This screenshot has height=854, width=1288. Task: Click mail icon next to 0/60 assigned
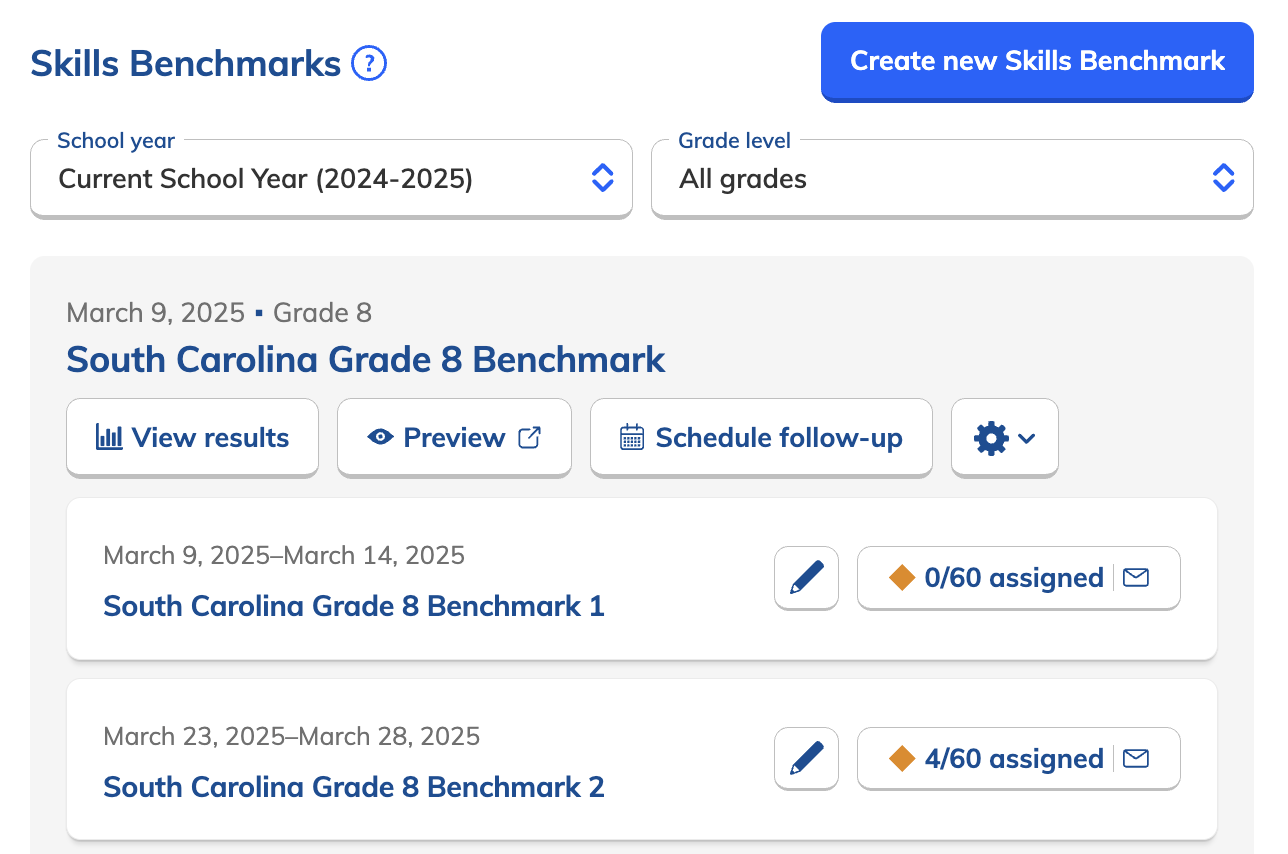(1136, 577)
